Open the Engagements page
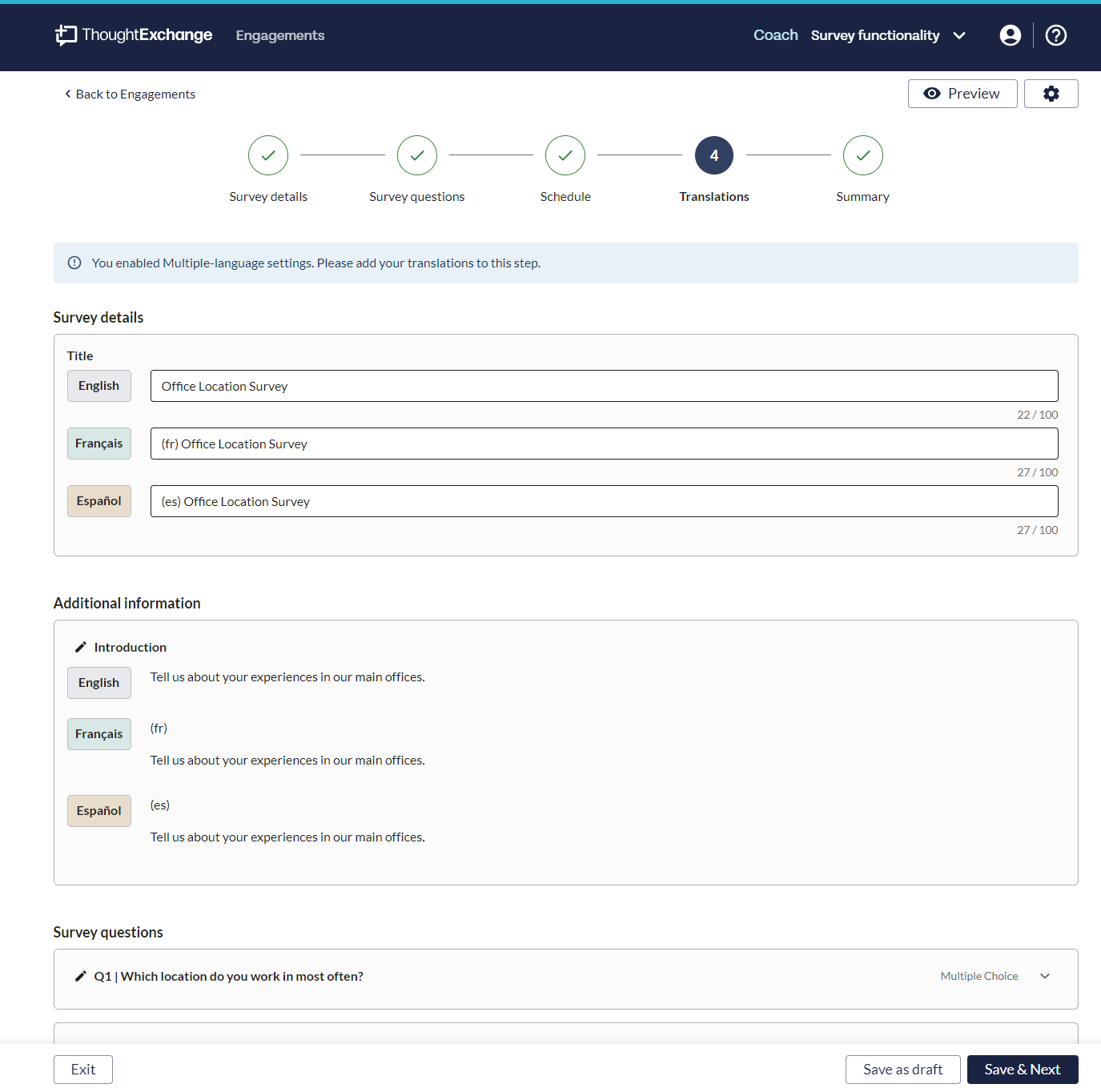This screenshot has height=1092, width=1101. 280,35
